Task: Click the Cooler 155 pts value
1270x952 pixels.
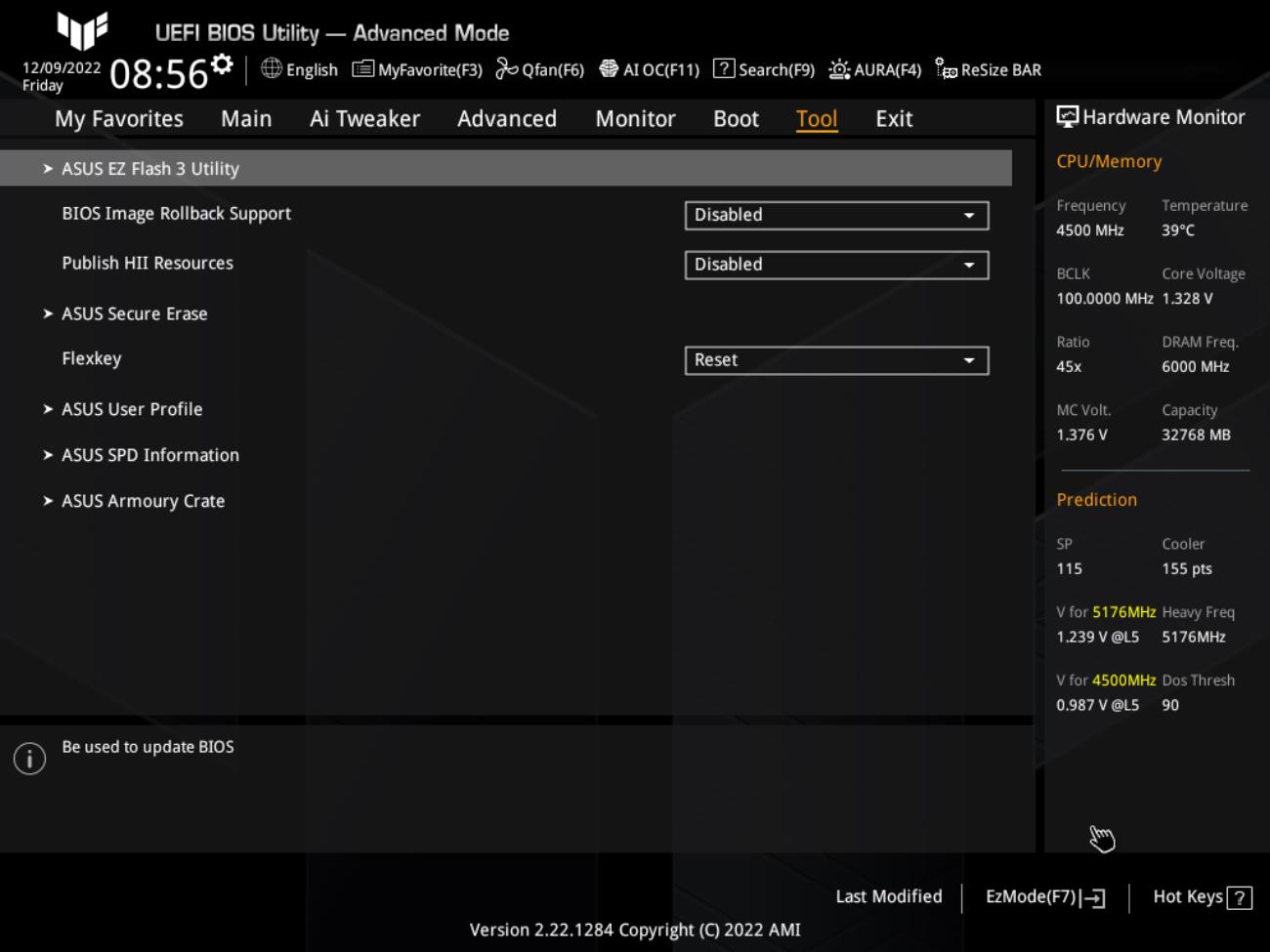Action: point(1187,569)
